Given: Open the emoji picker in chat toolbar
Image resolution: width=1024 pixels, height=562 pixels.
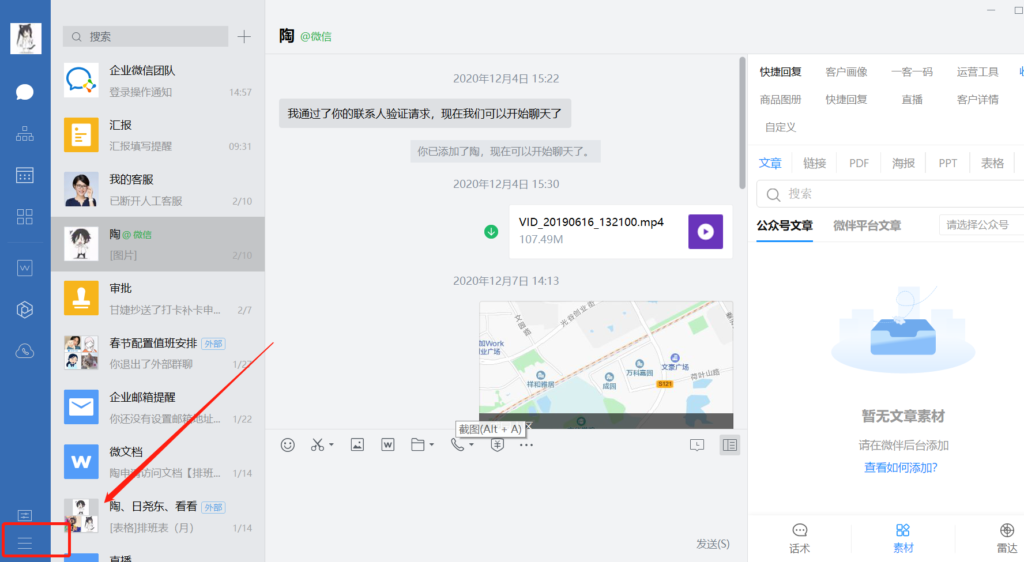Looking at the screenshot, I should [287, 445].
